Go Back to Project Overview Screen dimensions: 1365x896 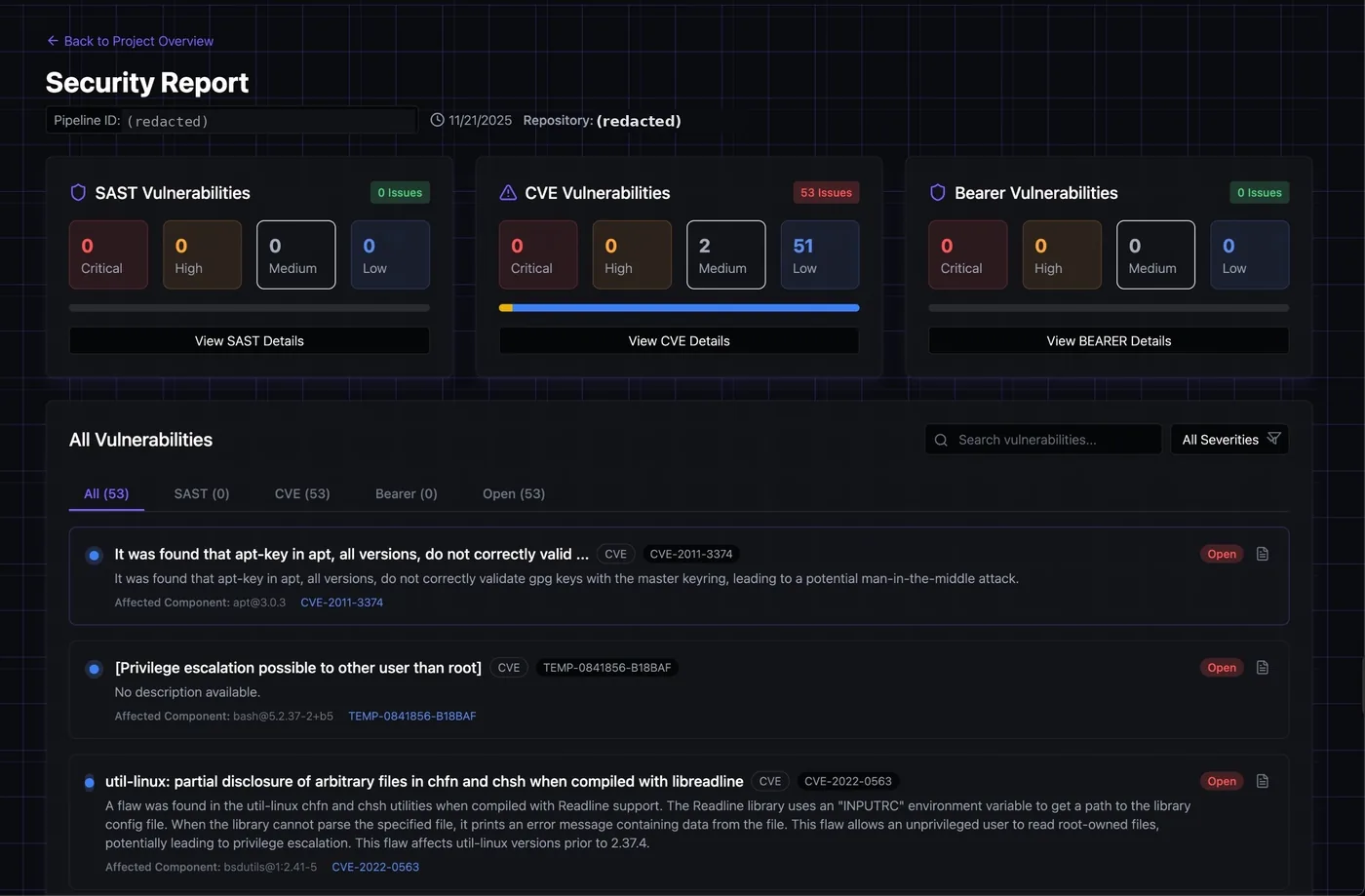point(130,41)
